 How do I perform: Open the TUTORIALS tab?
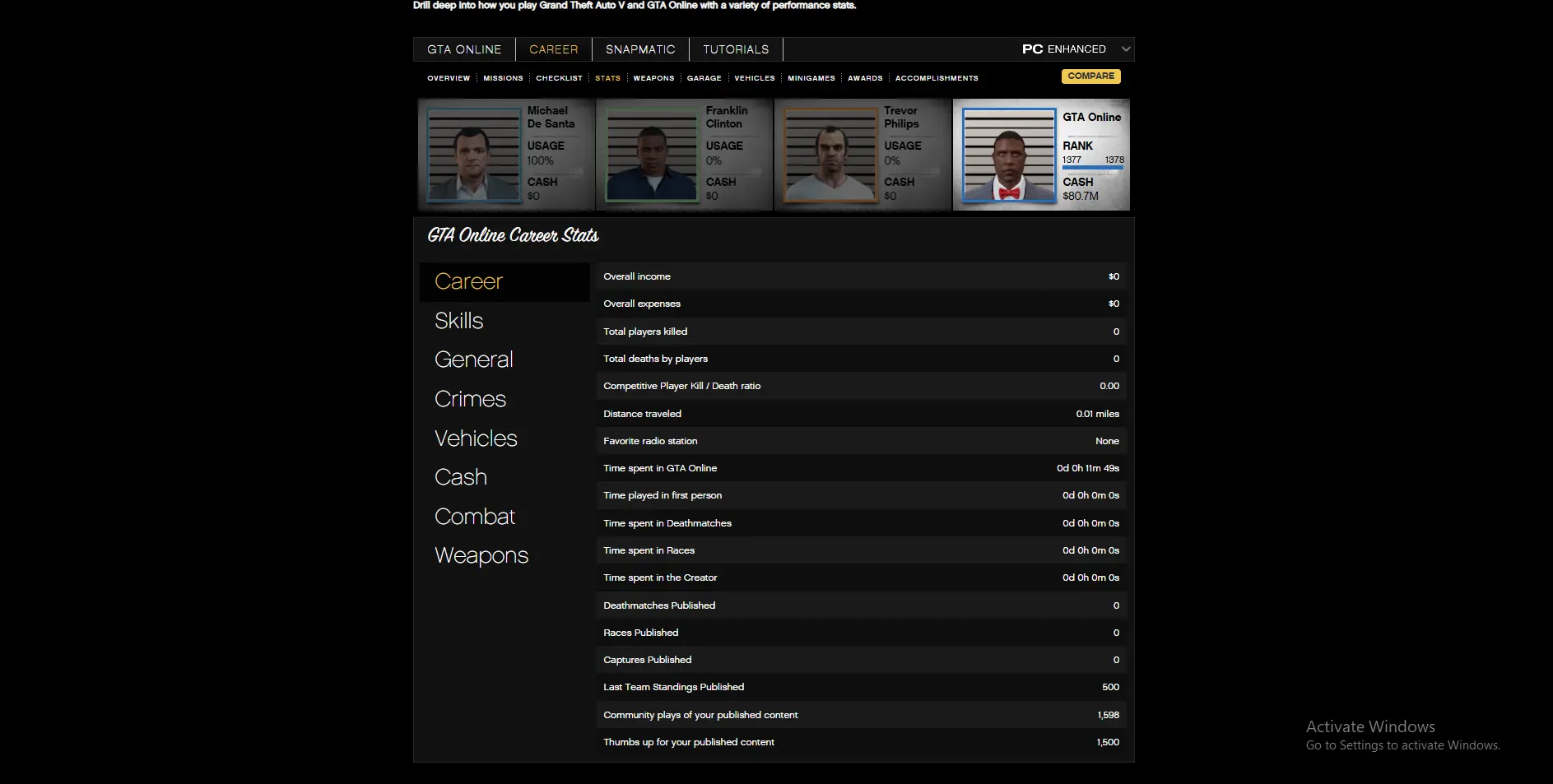tap(736, 49)
